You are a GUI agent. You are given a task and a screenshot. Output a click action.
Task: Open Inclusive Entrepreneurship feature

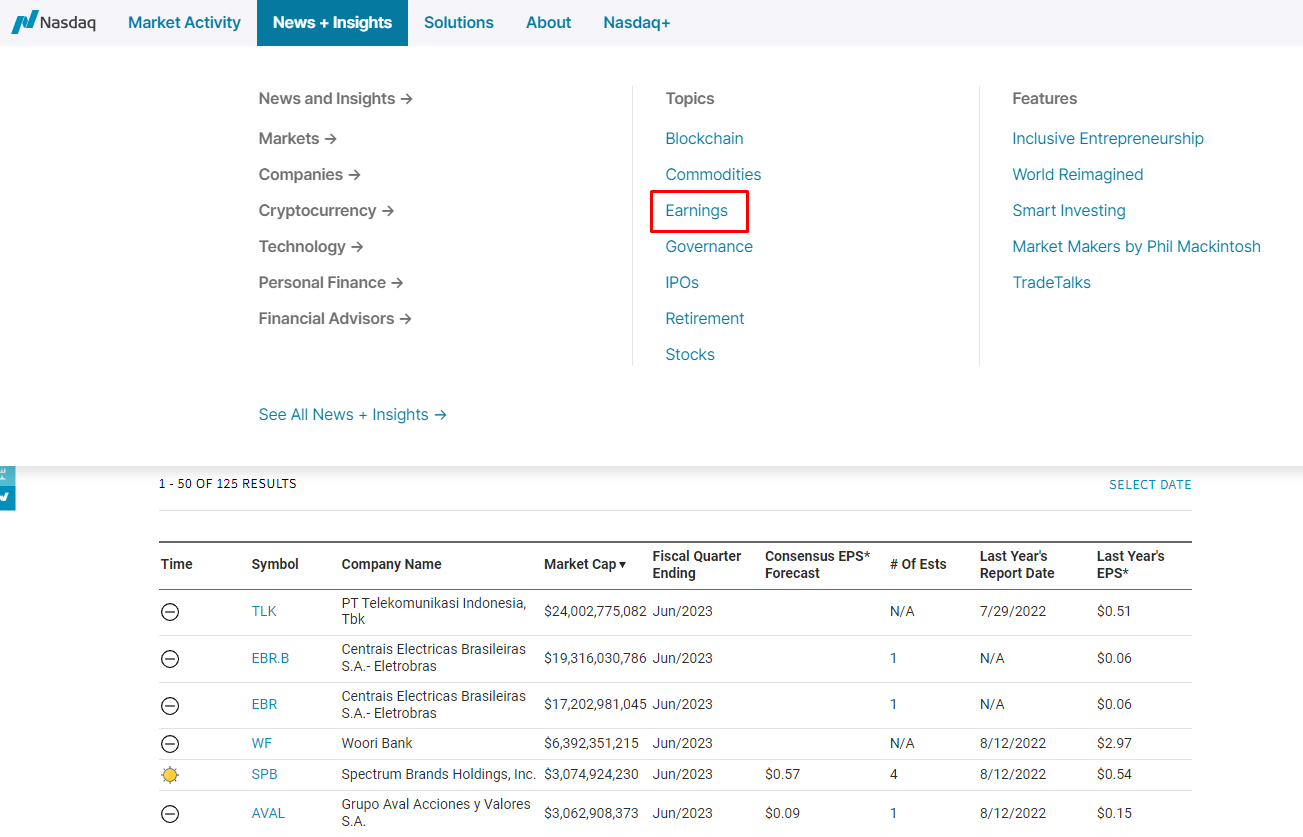coord(1108,138)
